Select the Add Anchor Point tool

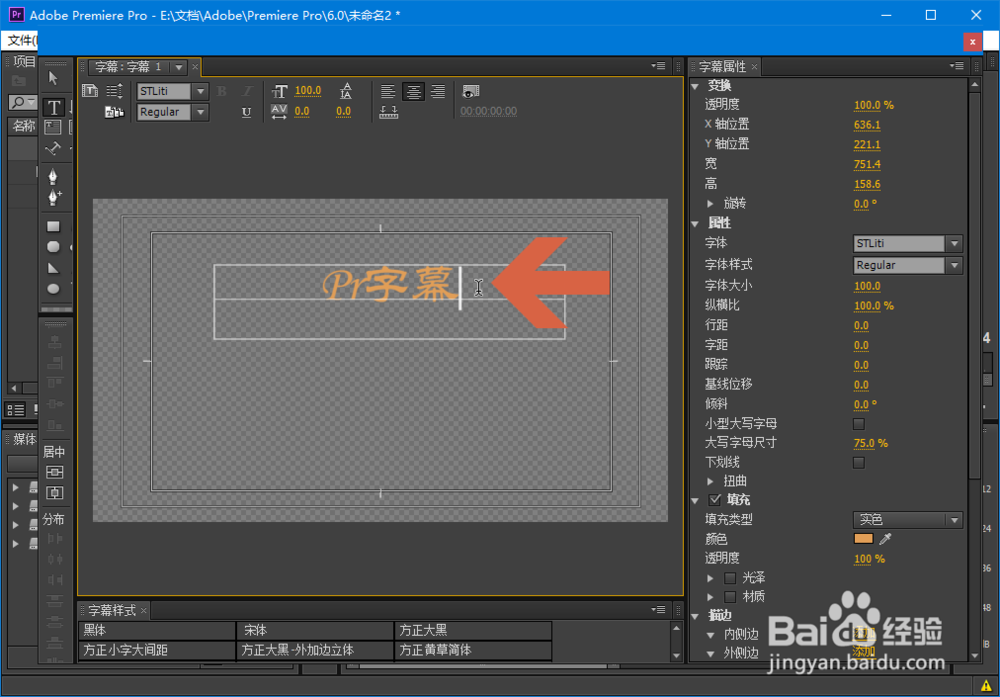point(54,198)
